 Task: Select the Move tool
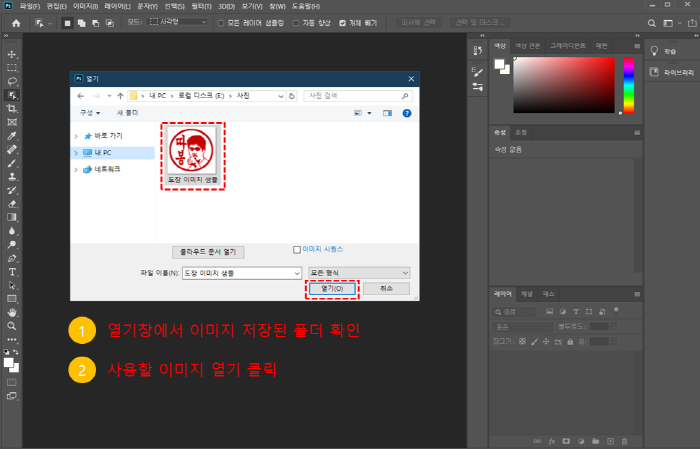tap(12, 54)
